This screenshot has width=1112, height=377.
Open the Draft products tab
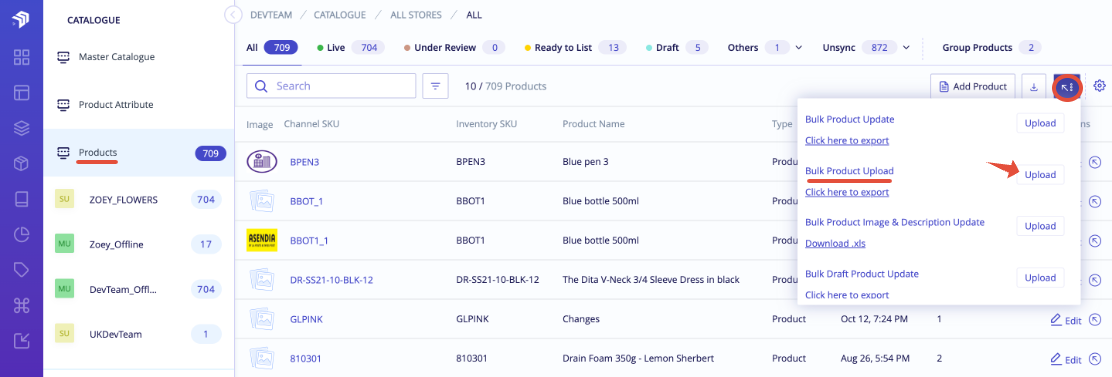(677, 48)
